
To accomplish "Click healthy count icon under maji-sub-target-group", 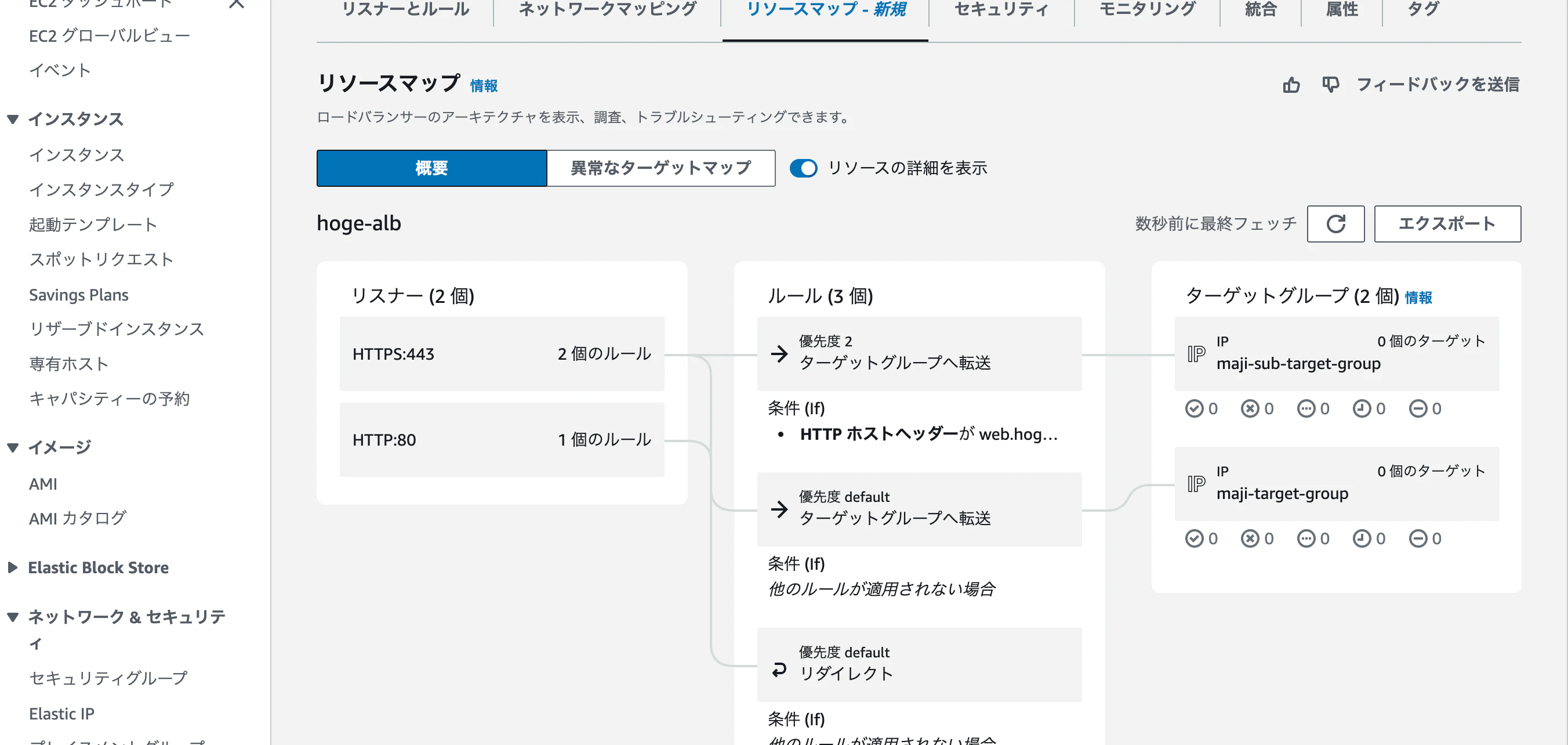I will tap(1194, 408).
